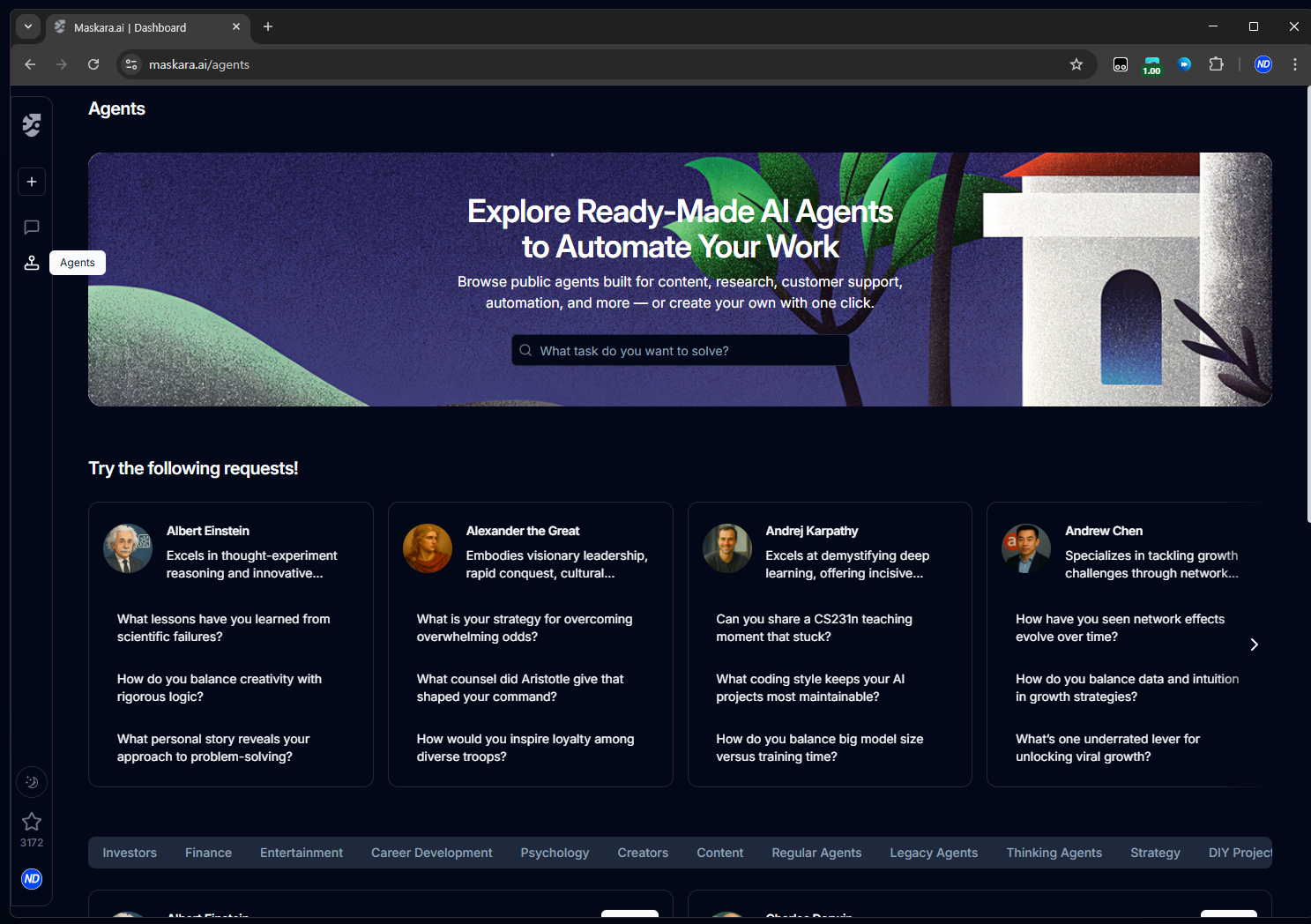Go back in browser history
Viewport: 1311px width, 924px height.
point(30,64)
